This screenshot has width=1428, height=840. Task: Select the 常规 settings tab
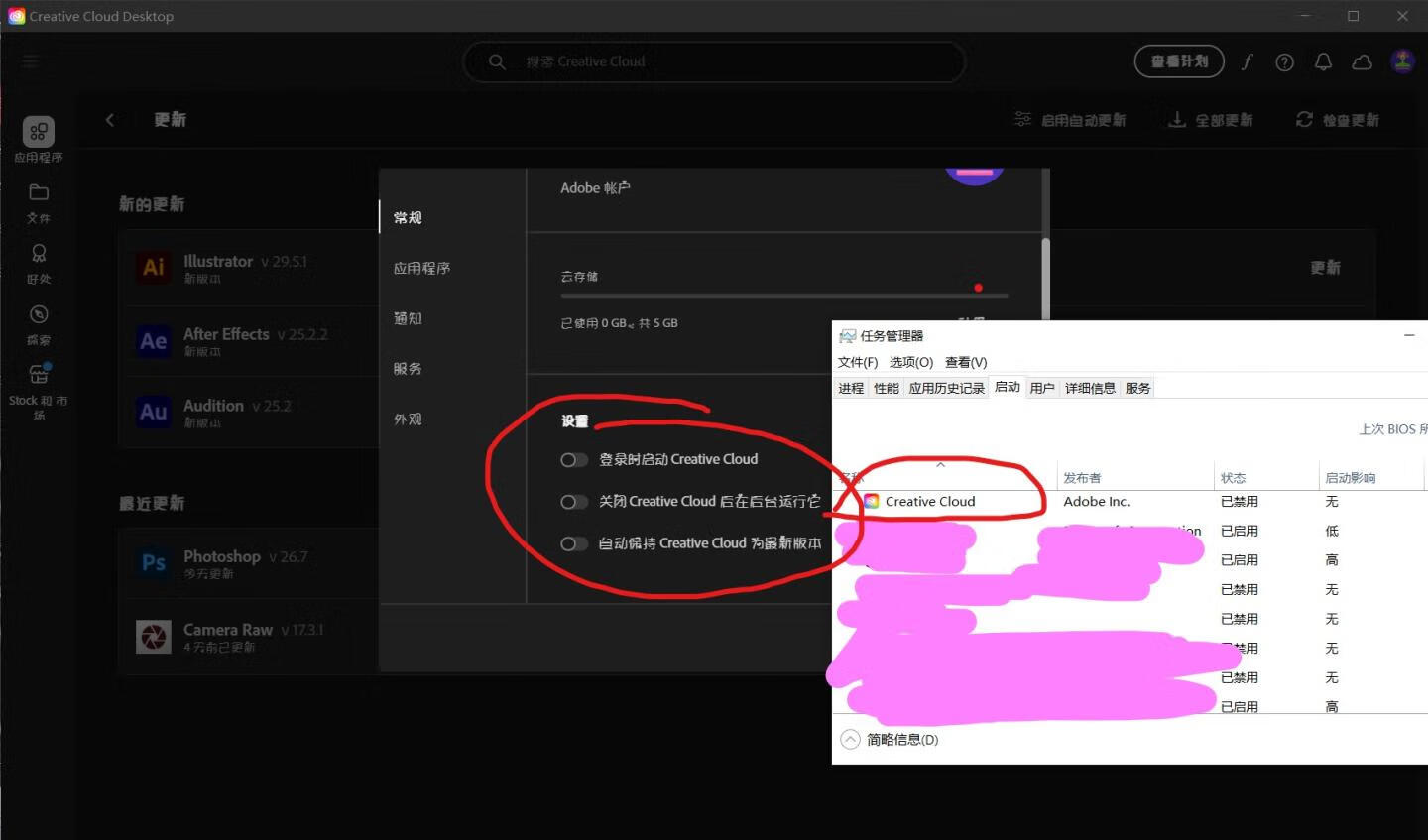coord(408,217)
